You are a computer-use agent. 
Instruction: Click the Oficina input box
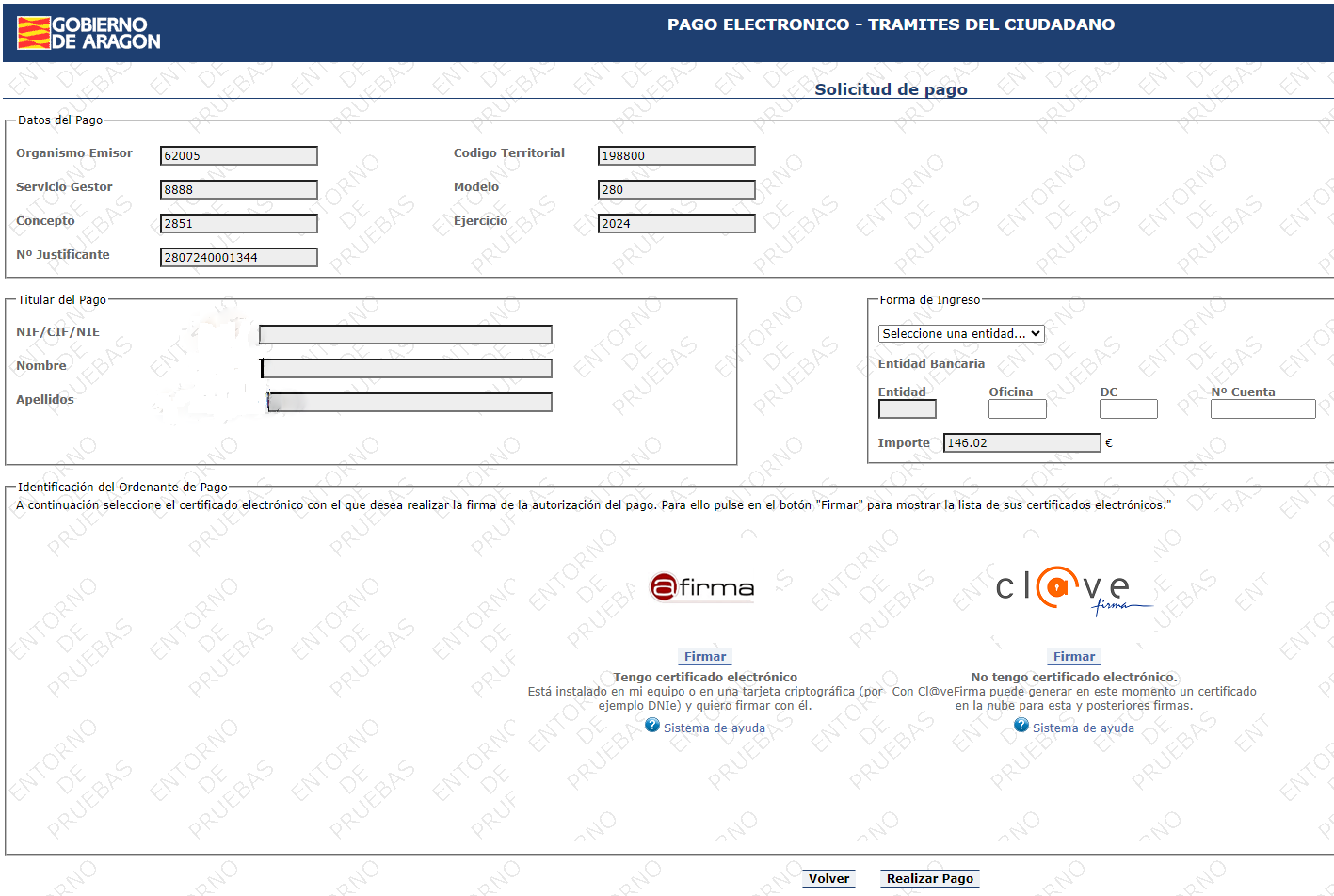(1017, 409)
